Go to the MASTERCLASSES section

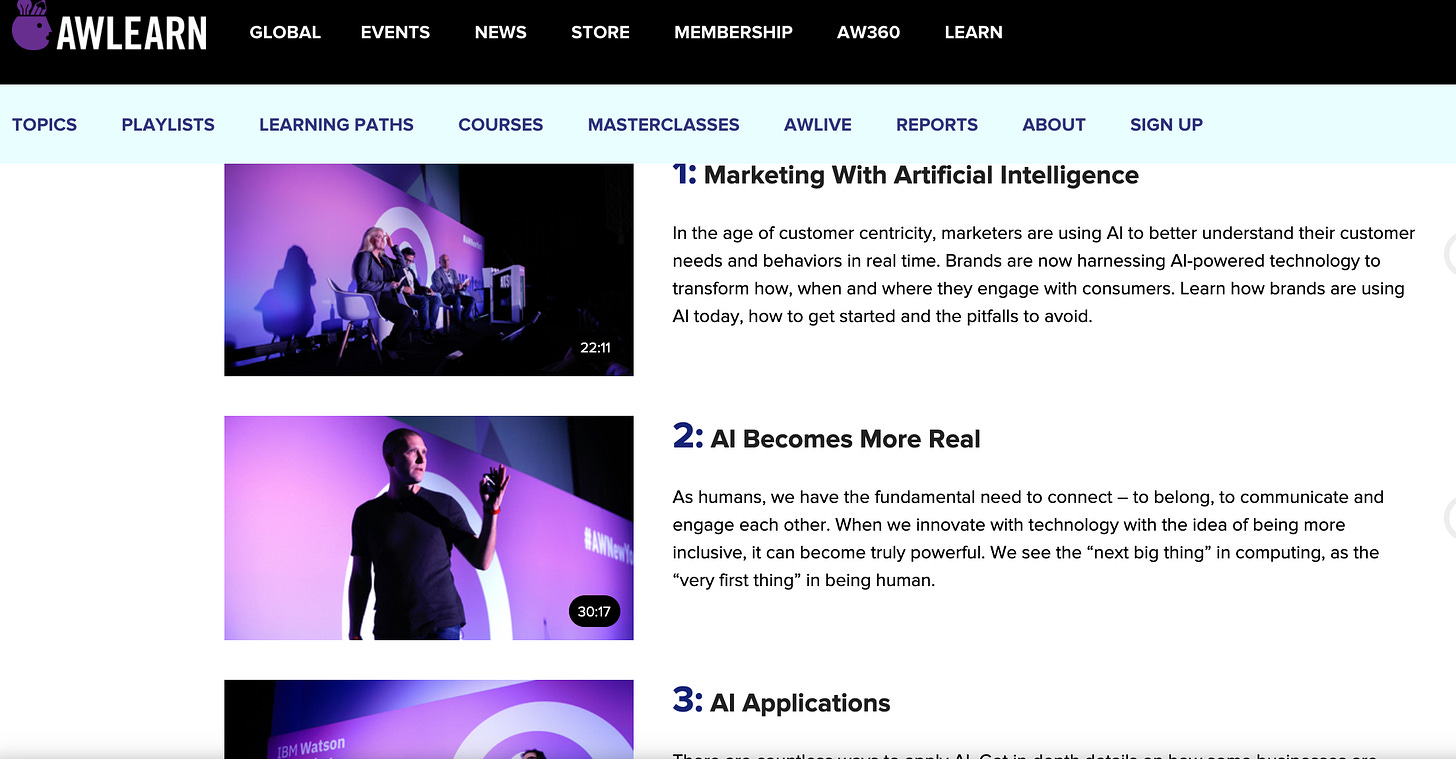pyautogui.click(x=663, y=125)
